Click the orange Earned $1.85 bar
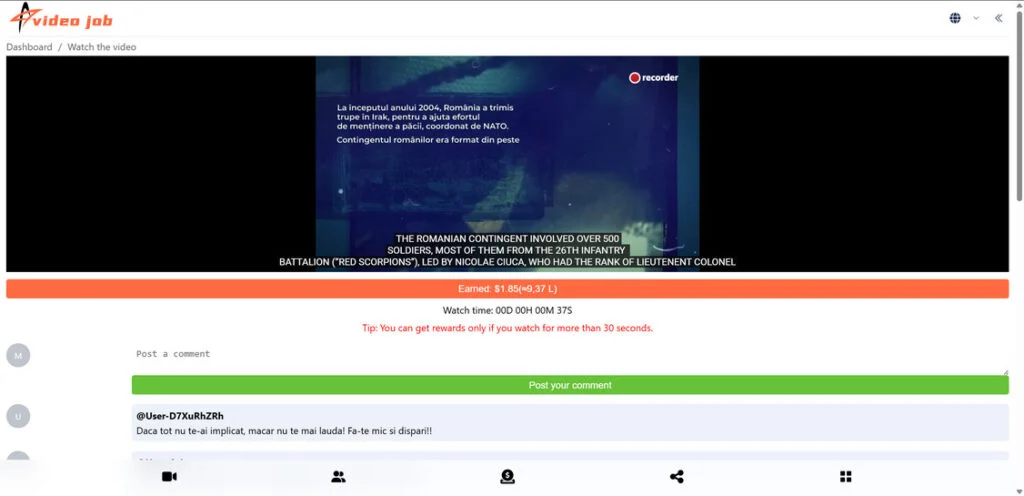The height and width of the screenshot is (496, 1024). coord(507,288)
